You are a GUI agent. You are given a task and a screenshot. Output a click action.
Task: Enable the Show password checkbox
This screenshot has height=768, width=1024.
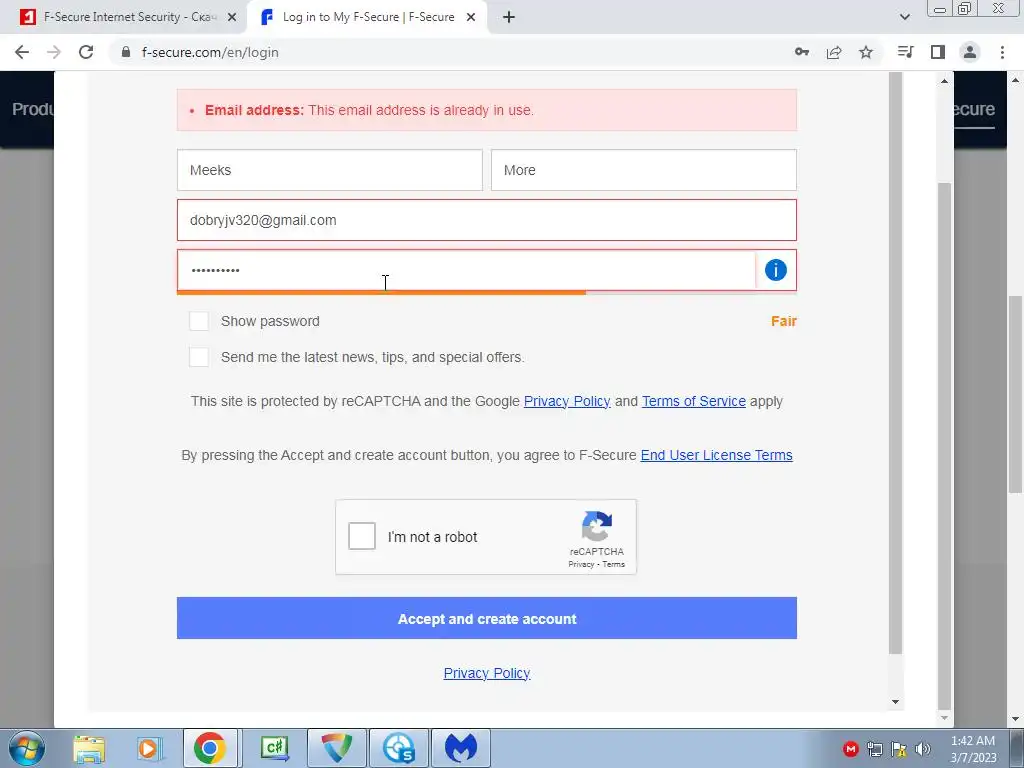[x=199, y=321]
